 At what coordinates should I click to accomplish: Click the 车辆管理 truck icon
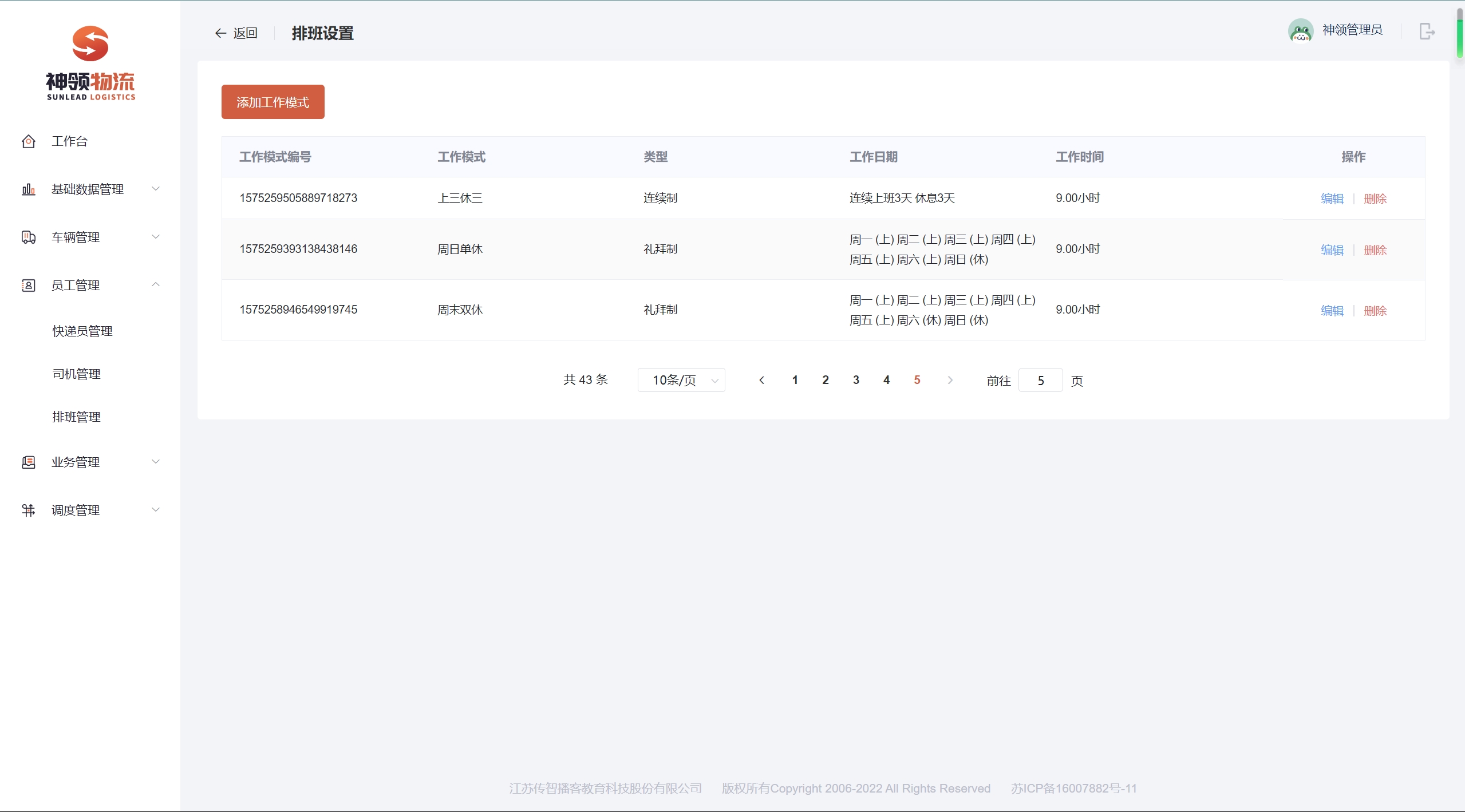click(x=29, y=237)
